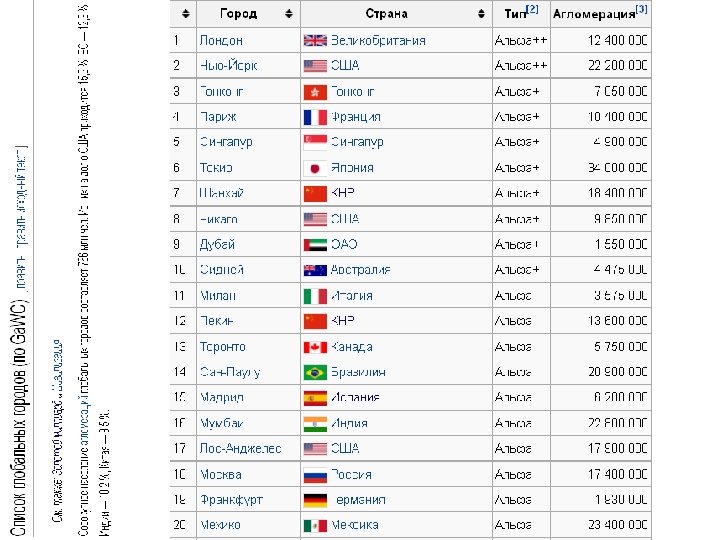
Task: Open footnote [2] next to Тип
Action: click(x=532, y=9)
